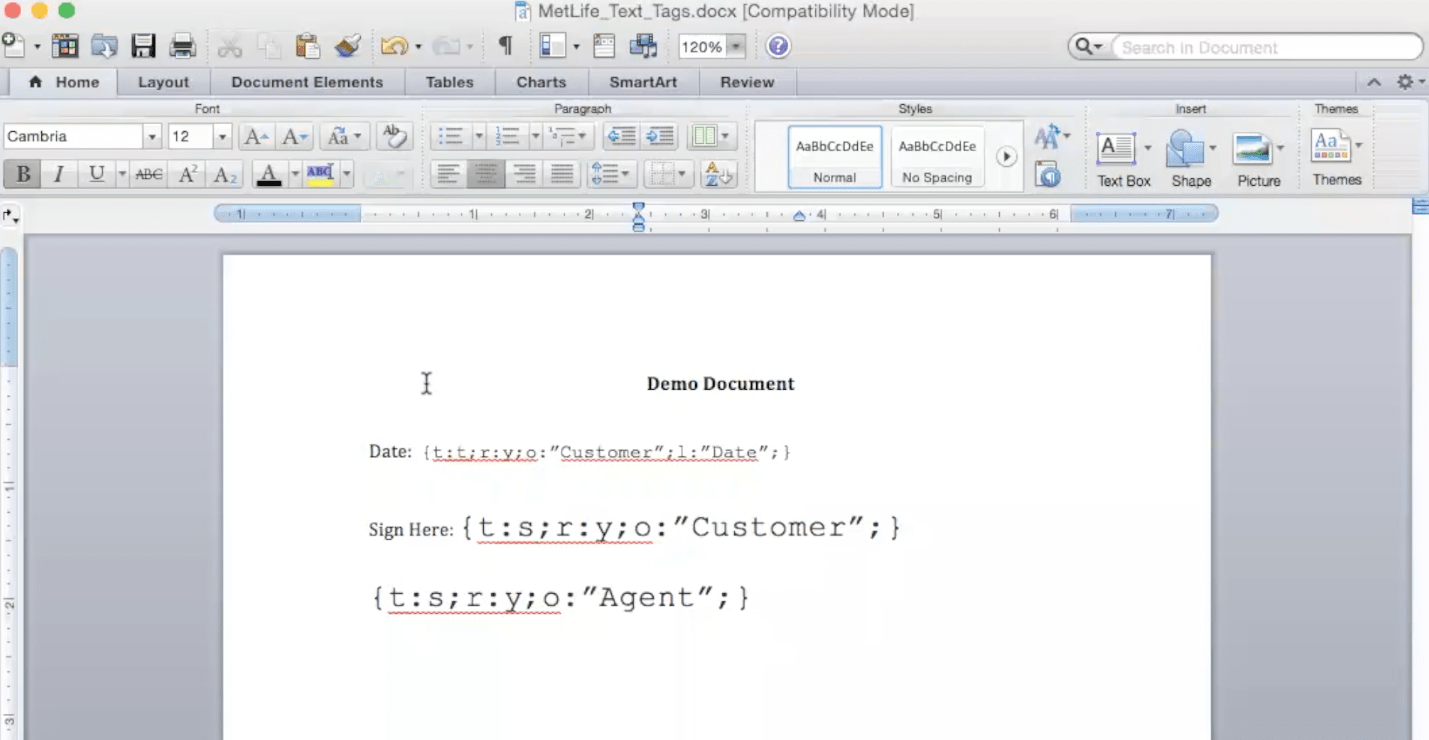Open the Document Elements tab
Viewport: 1429px width, 740px height.
click(x=307, y=82)
